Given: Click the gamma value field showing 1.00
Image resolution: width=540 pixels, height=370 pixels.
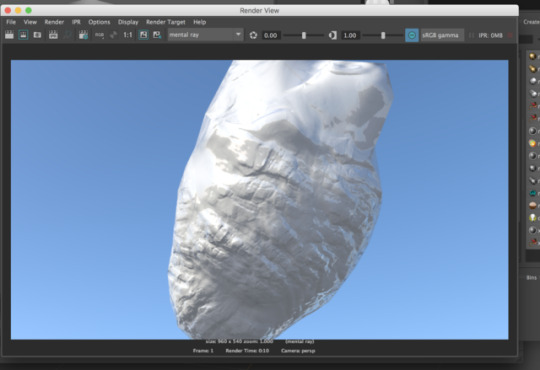Looking at the screenshot, I should click(350, 35).
